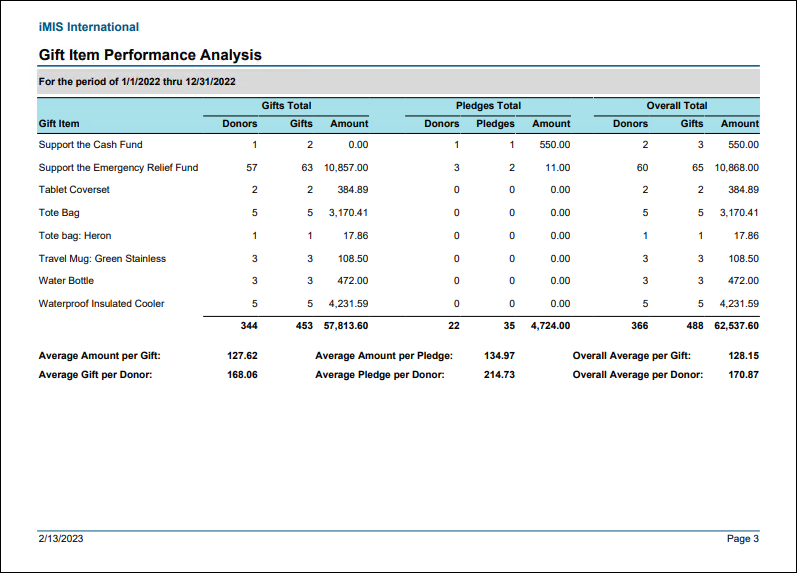Click the 134.97 average pledge value
The image size is (797, 573).
point(499,356)
